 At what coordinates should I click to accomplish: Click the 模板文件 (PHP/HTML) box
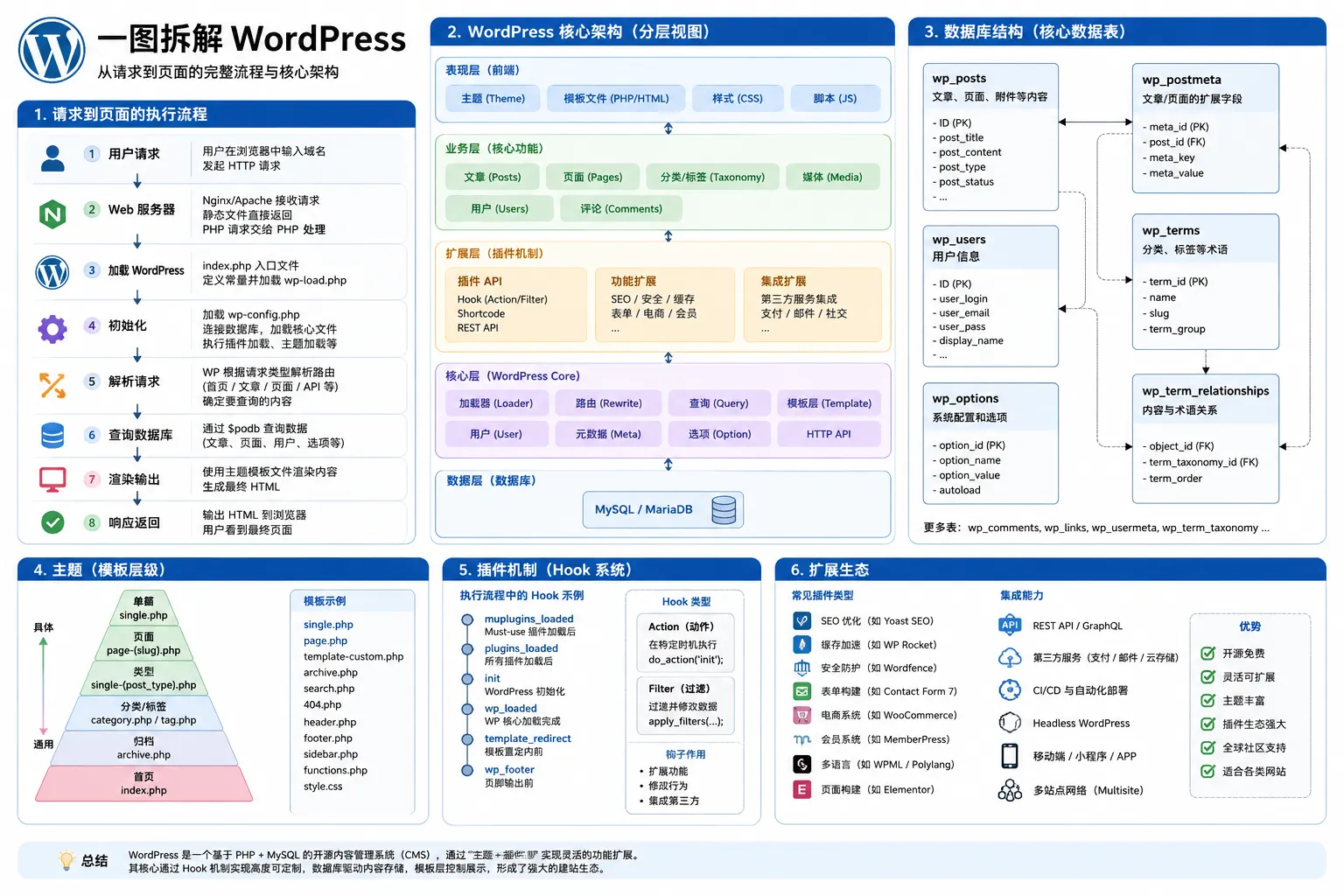[x=616, y=99]
